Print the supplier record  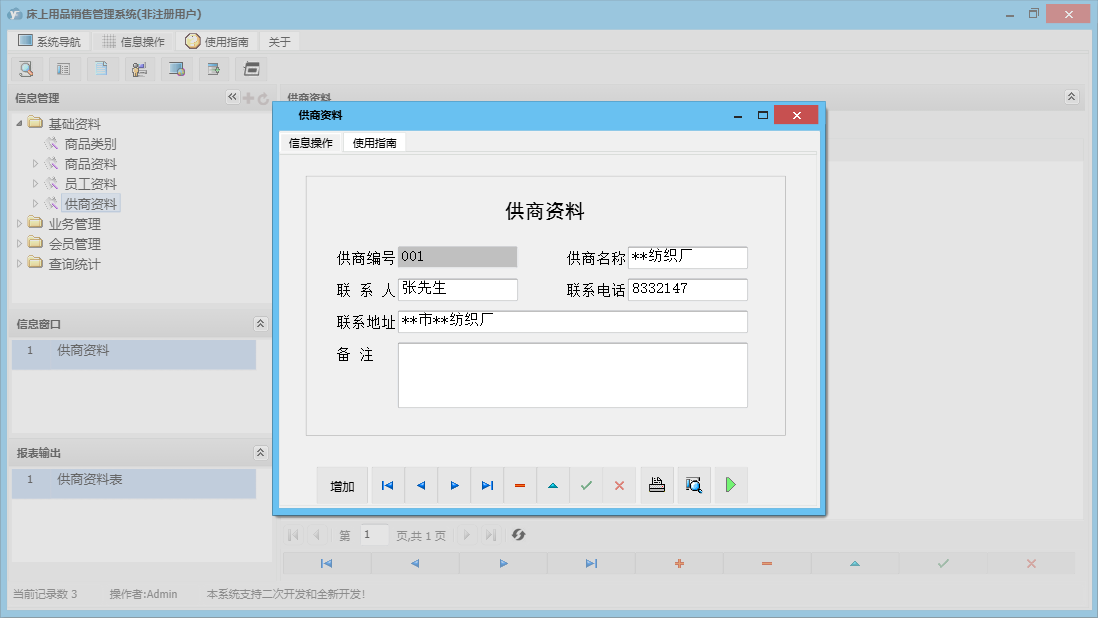657,485
